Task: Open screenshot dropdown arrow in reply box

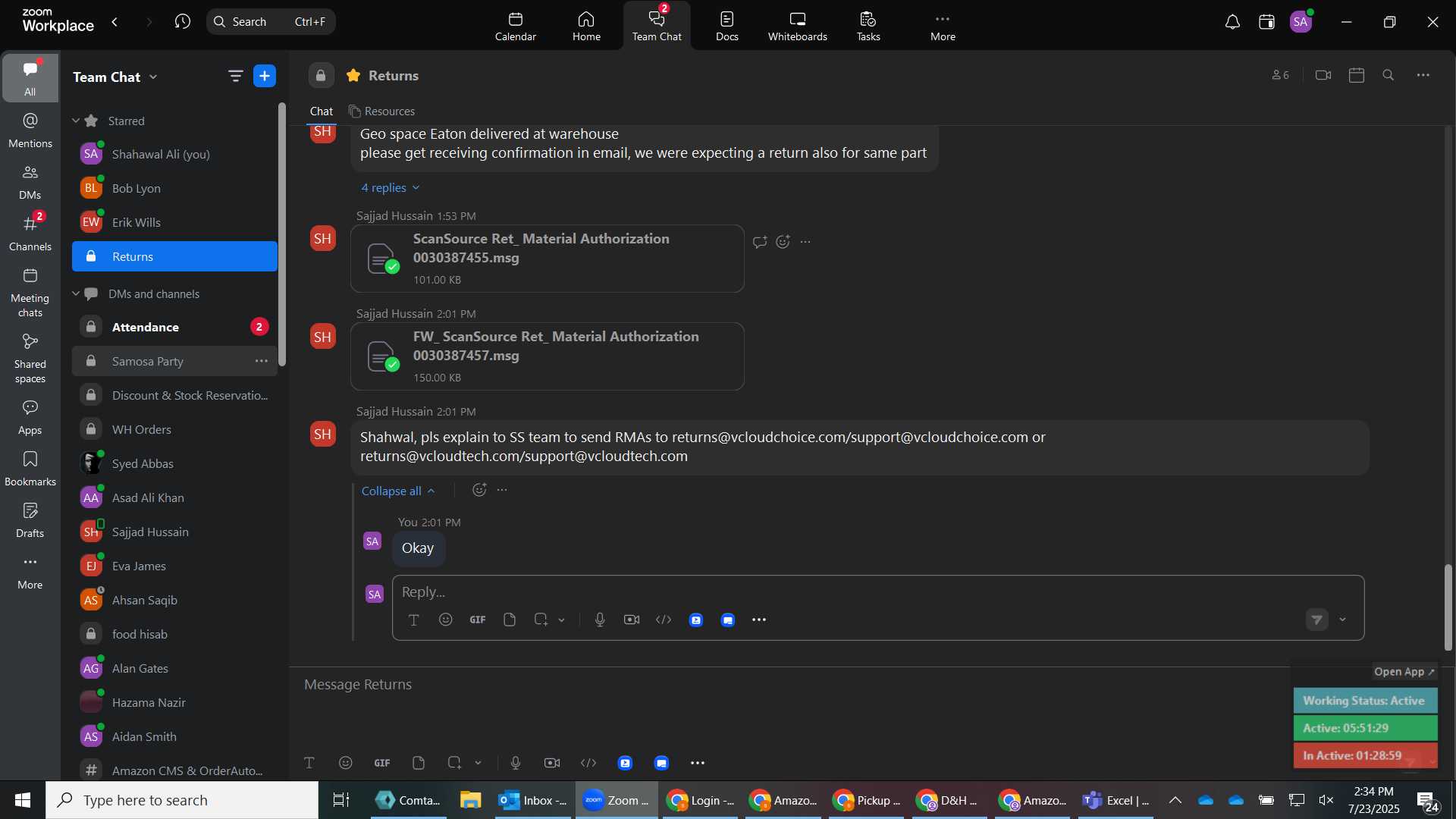Action: point(562,620)
